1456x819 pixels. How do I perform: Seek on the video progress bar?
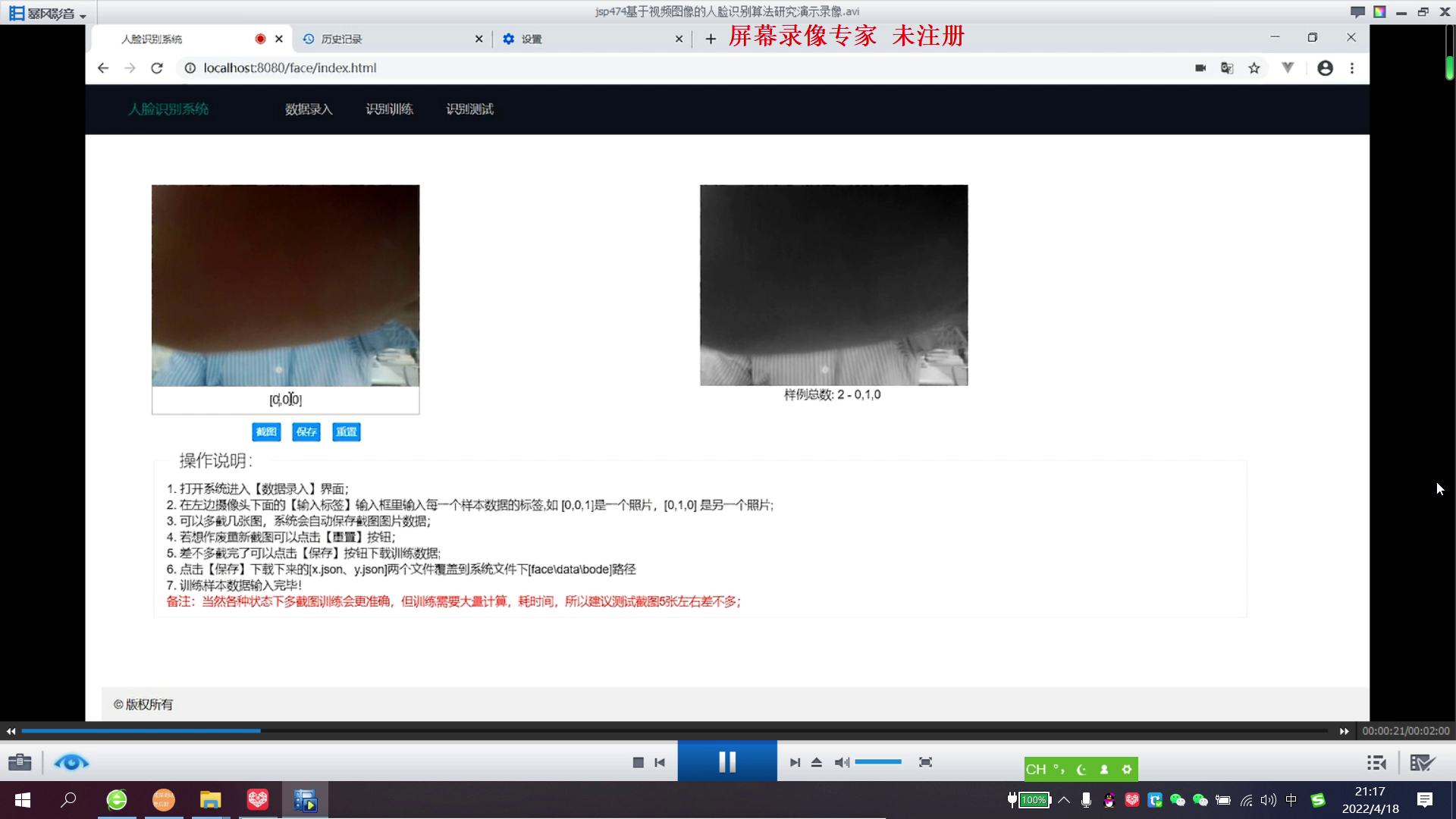click(x=675, y=731)
